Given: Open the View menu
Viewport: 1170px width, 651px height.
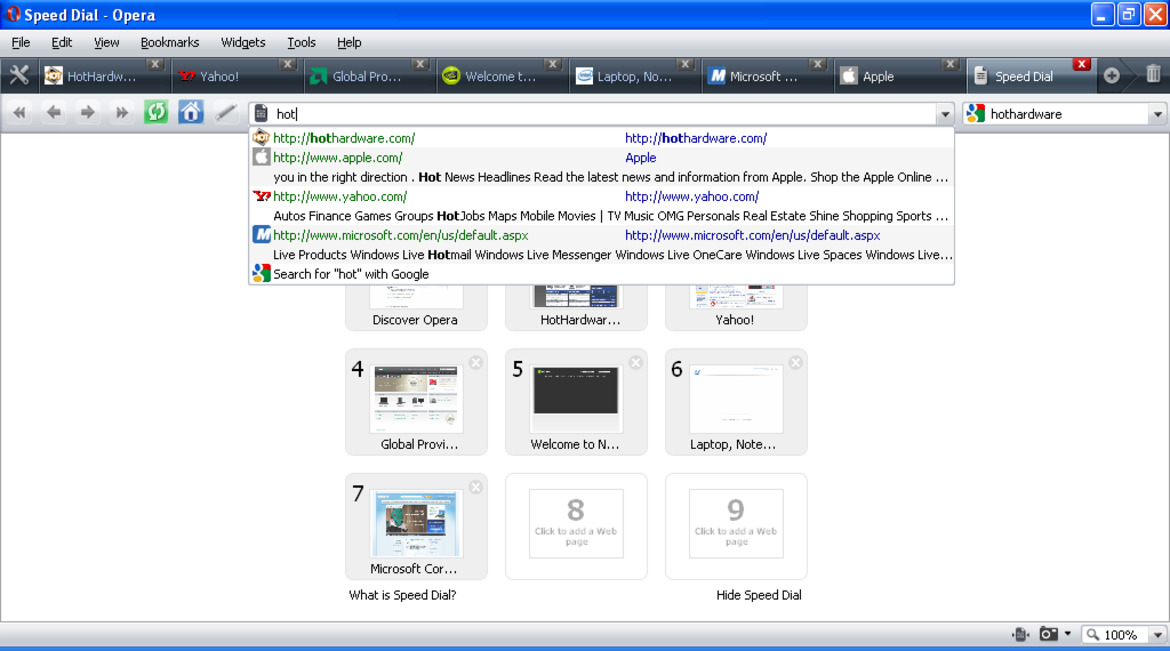Looking at the screenshot, I should 106,43.
